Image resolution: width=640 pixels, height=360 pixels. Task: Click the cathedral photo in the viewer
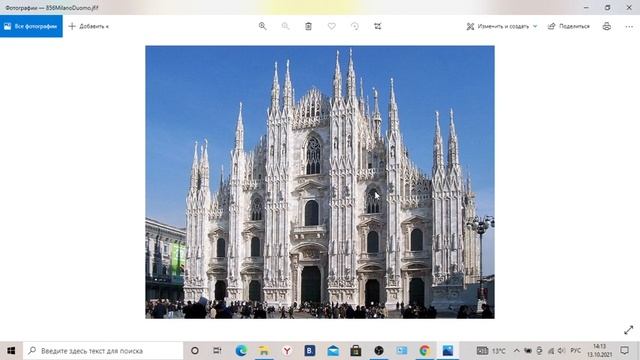tap(320, 182)
